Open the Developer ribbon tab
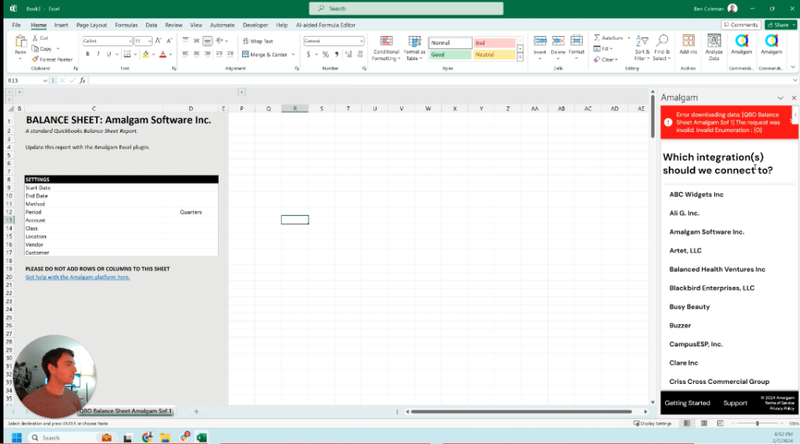 coord(255,25)
